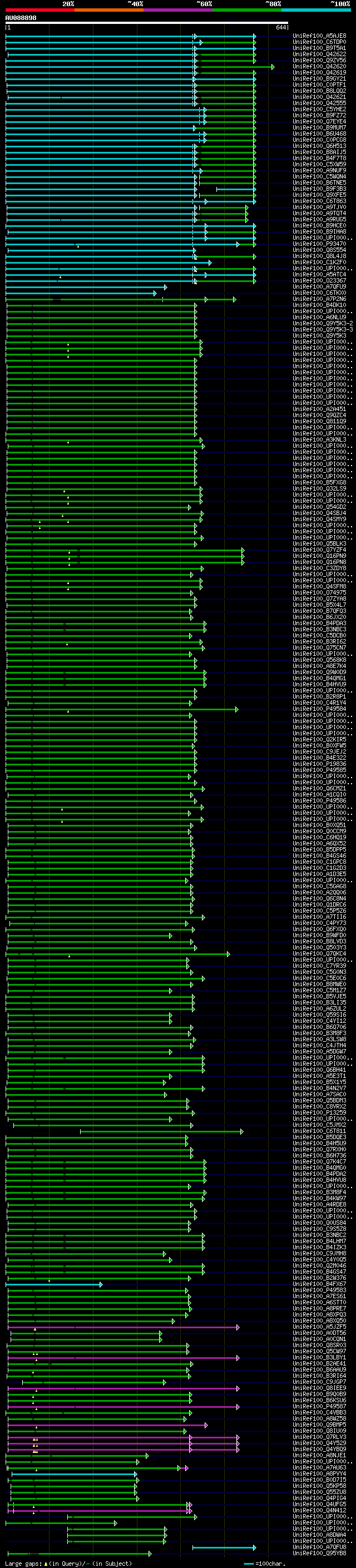The image size is (356, 1568).
Task: Select hit label UniRef100_B4F7T8
Action: [x=319, y=159]
